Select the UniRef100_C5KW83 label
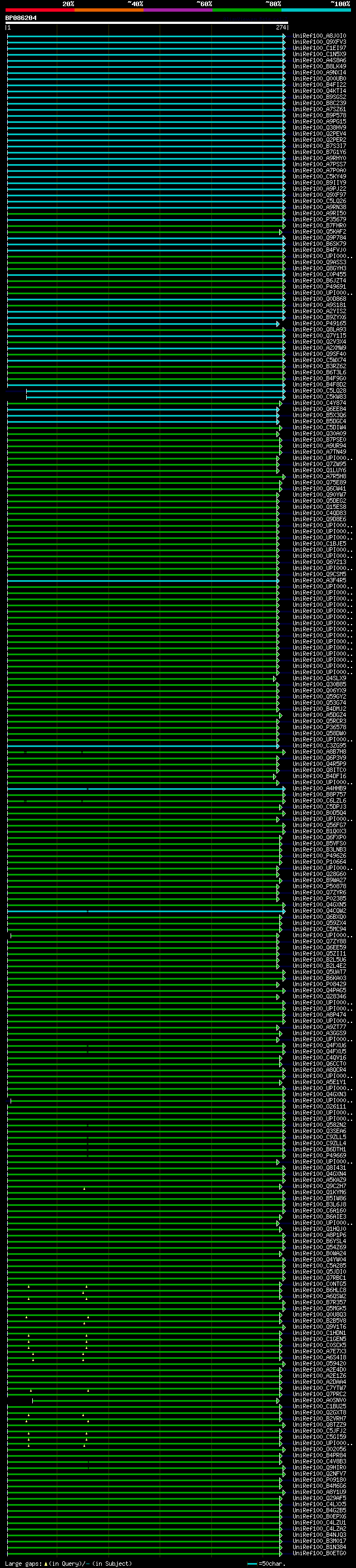Viewport: 356px width, 1568px height. (319, 397)
